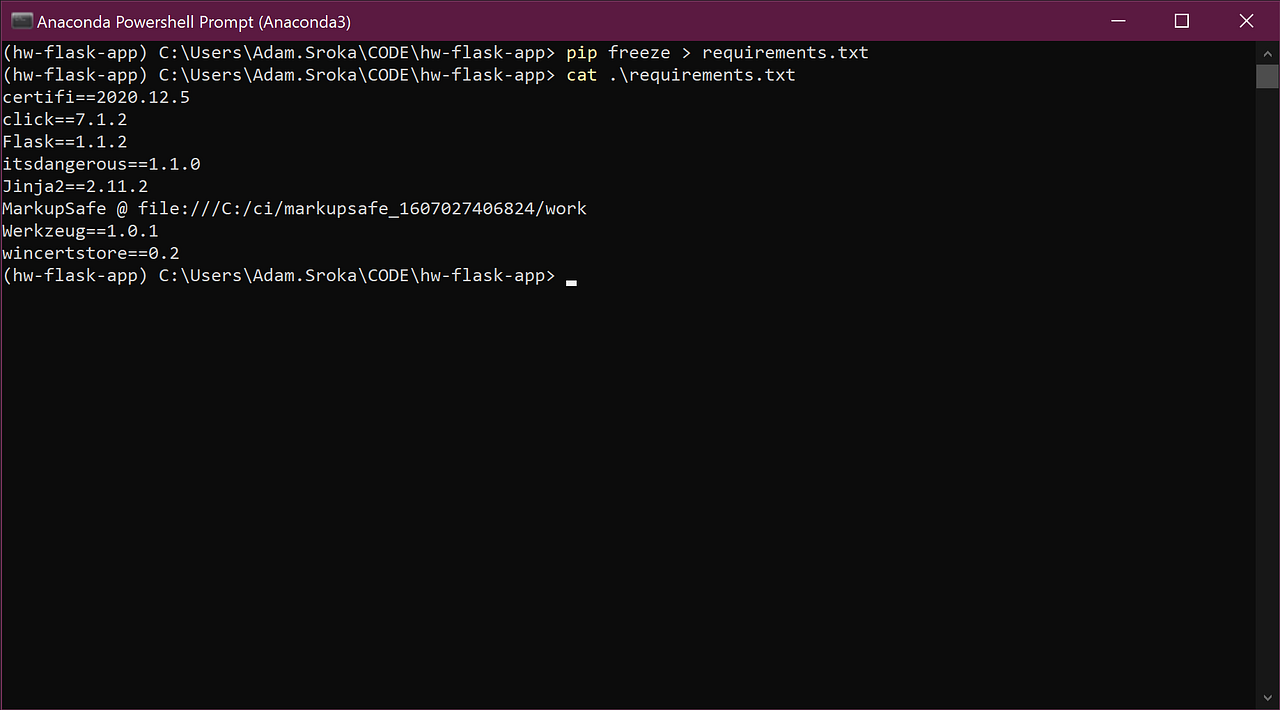Minimize the Anaconda Powershell window
The image size is (1280, 710).
(1117, 20)
